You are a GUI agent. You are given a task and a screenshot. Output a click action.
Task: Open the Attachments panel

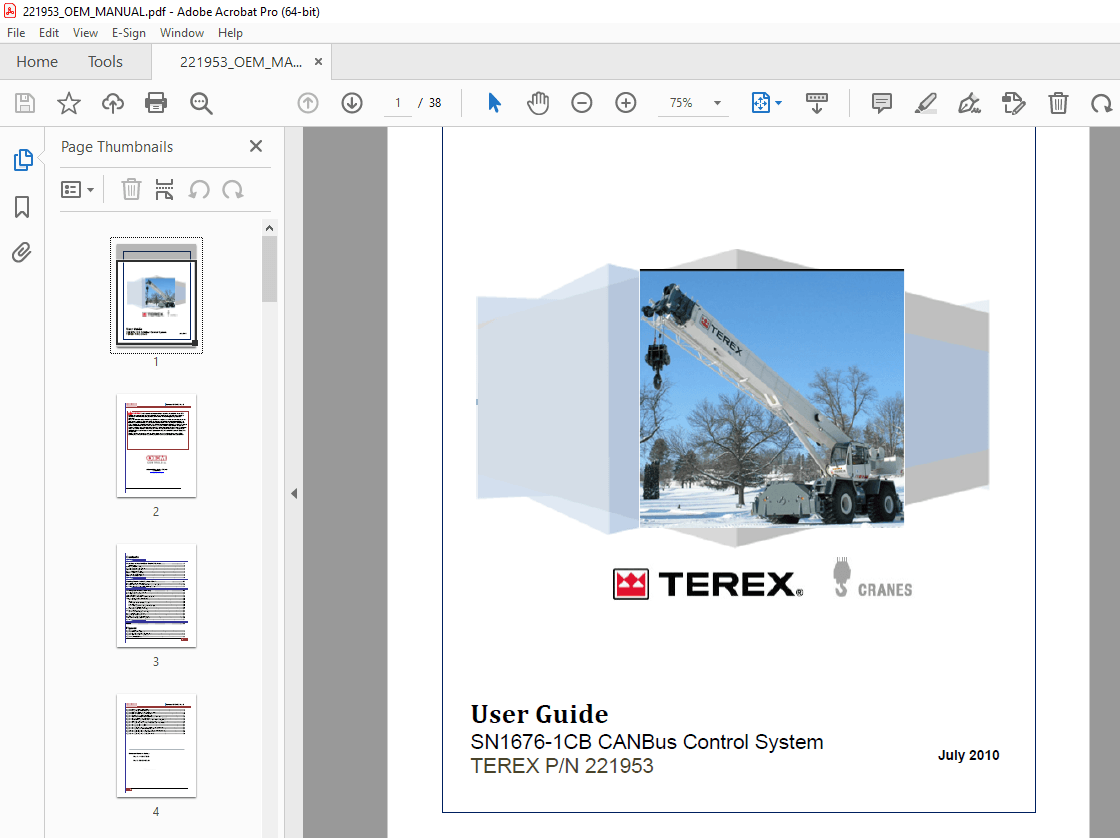coord(22,252)
